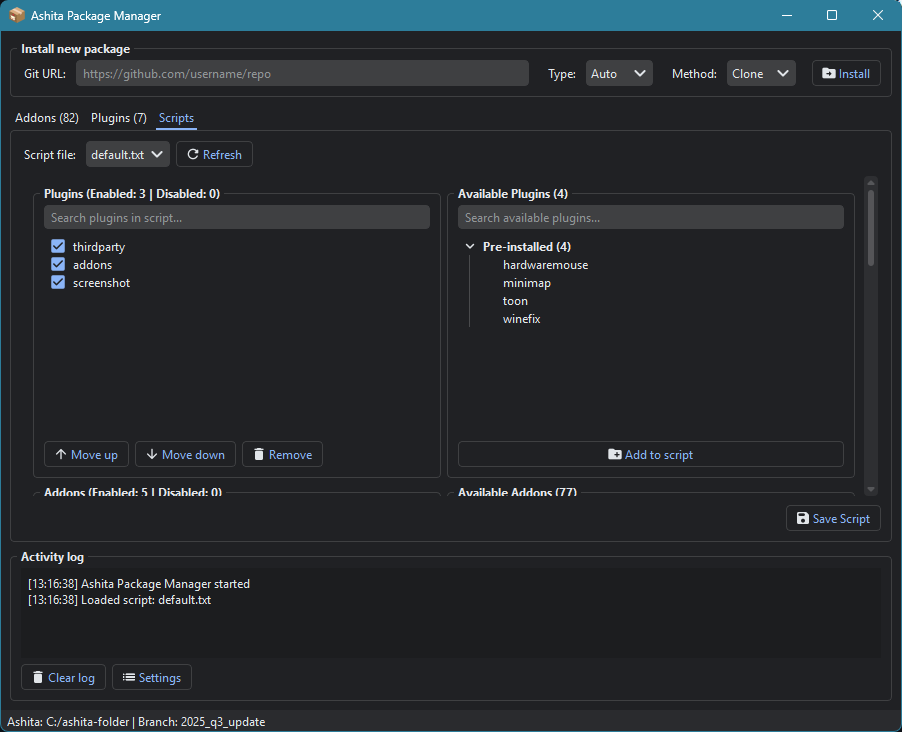This screenshot has width=902, height=732.
Task: Collapse the Pre-installed (4) group
Action: pyautogui.click(x=470, y=246)
